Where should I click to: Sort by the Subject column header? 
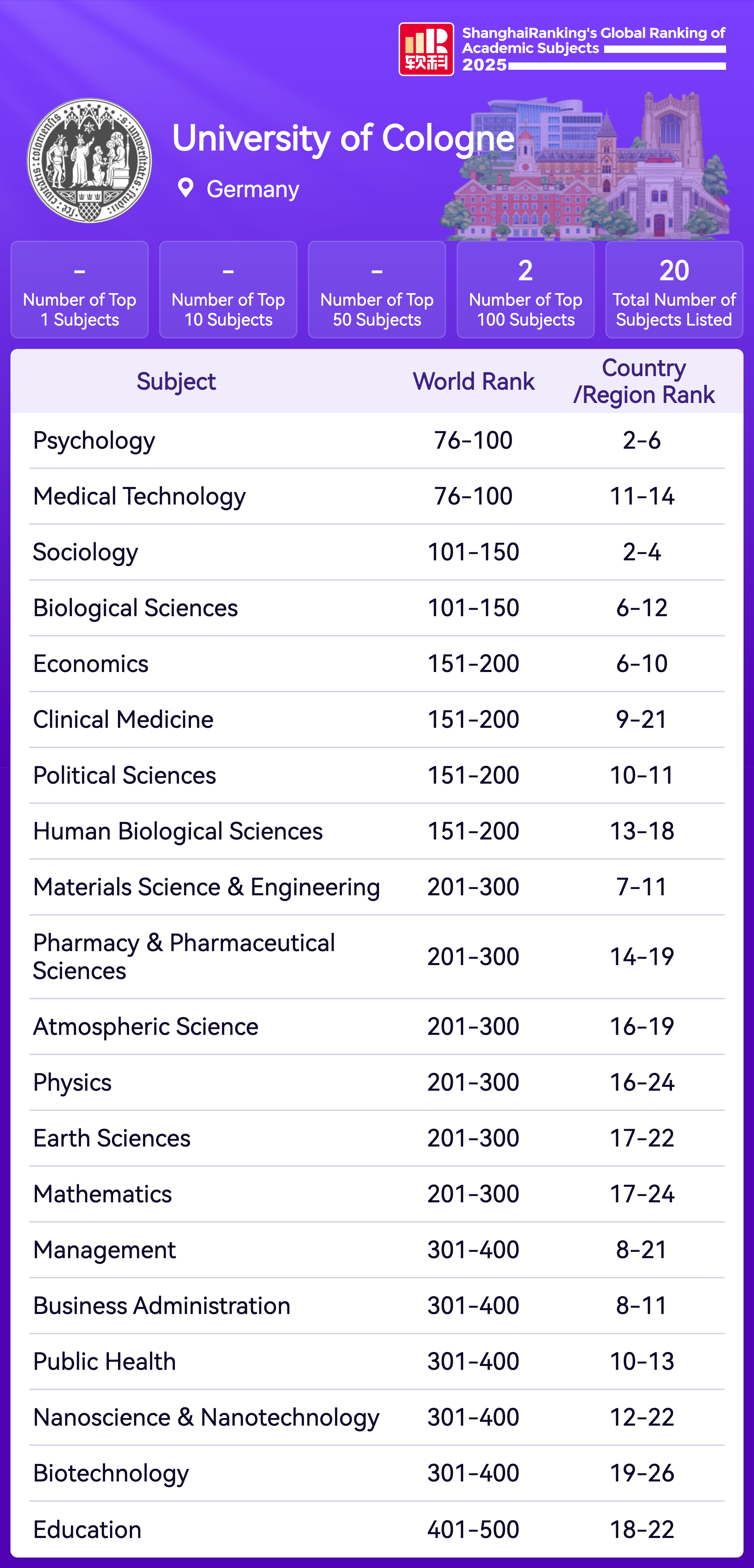176,382
